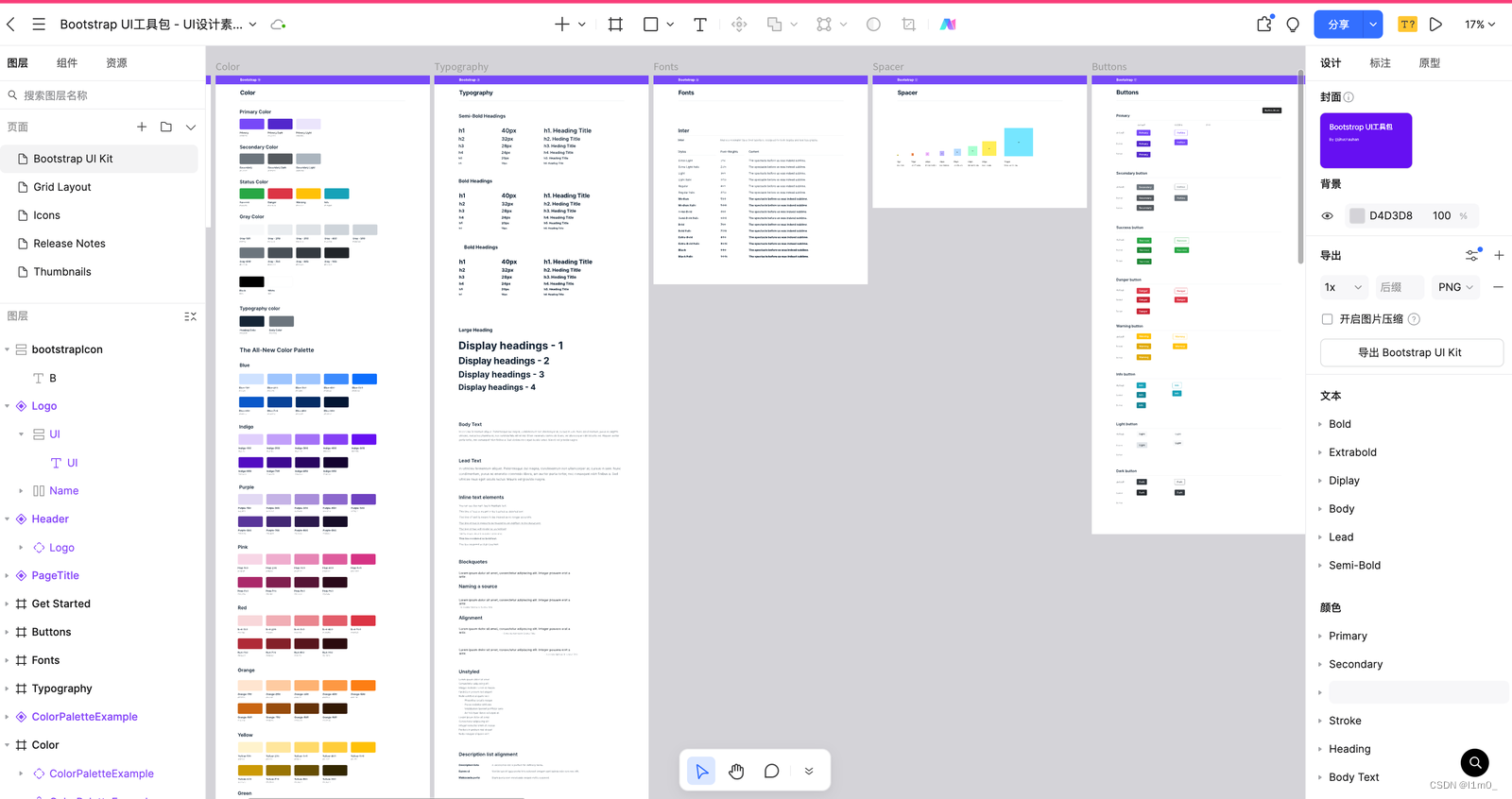
Task: Open the zoom level 17% dropdown
Action: tap(1480, 25)
